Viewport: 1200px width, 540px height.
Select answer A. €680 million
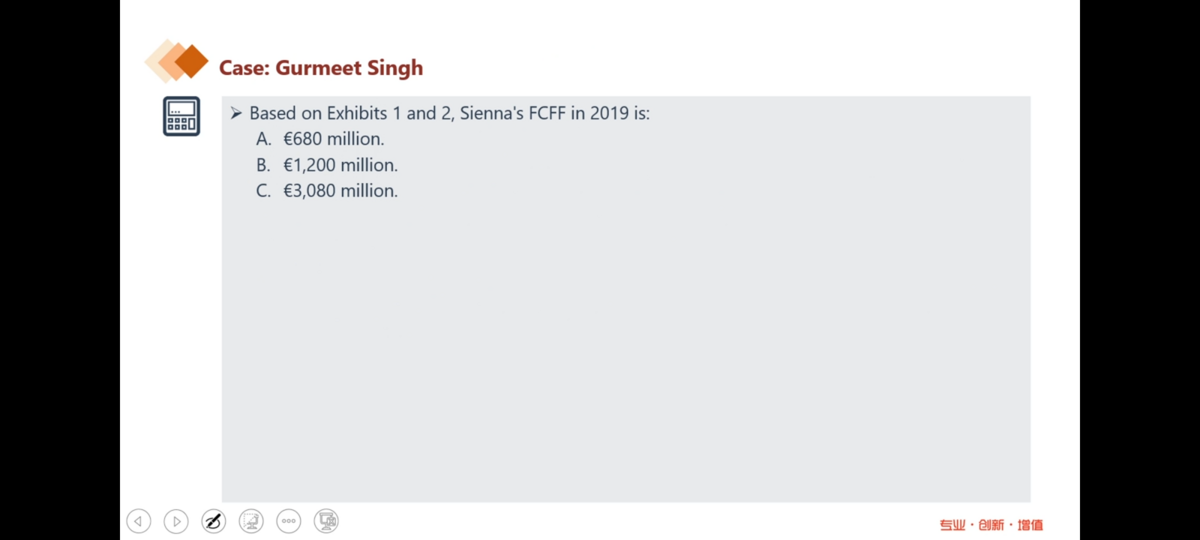coord(320,139)
